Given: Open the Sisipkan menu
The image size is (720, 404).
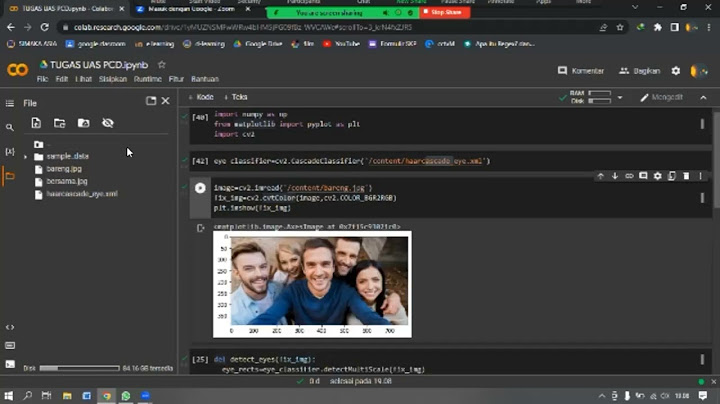Looking at the screenshot, I should 112,79.
